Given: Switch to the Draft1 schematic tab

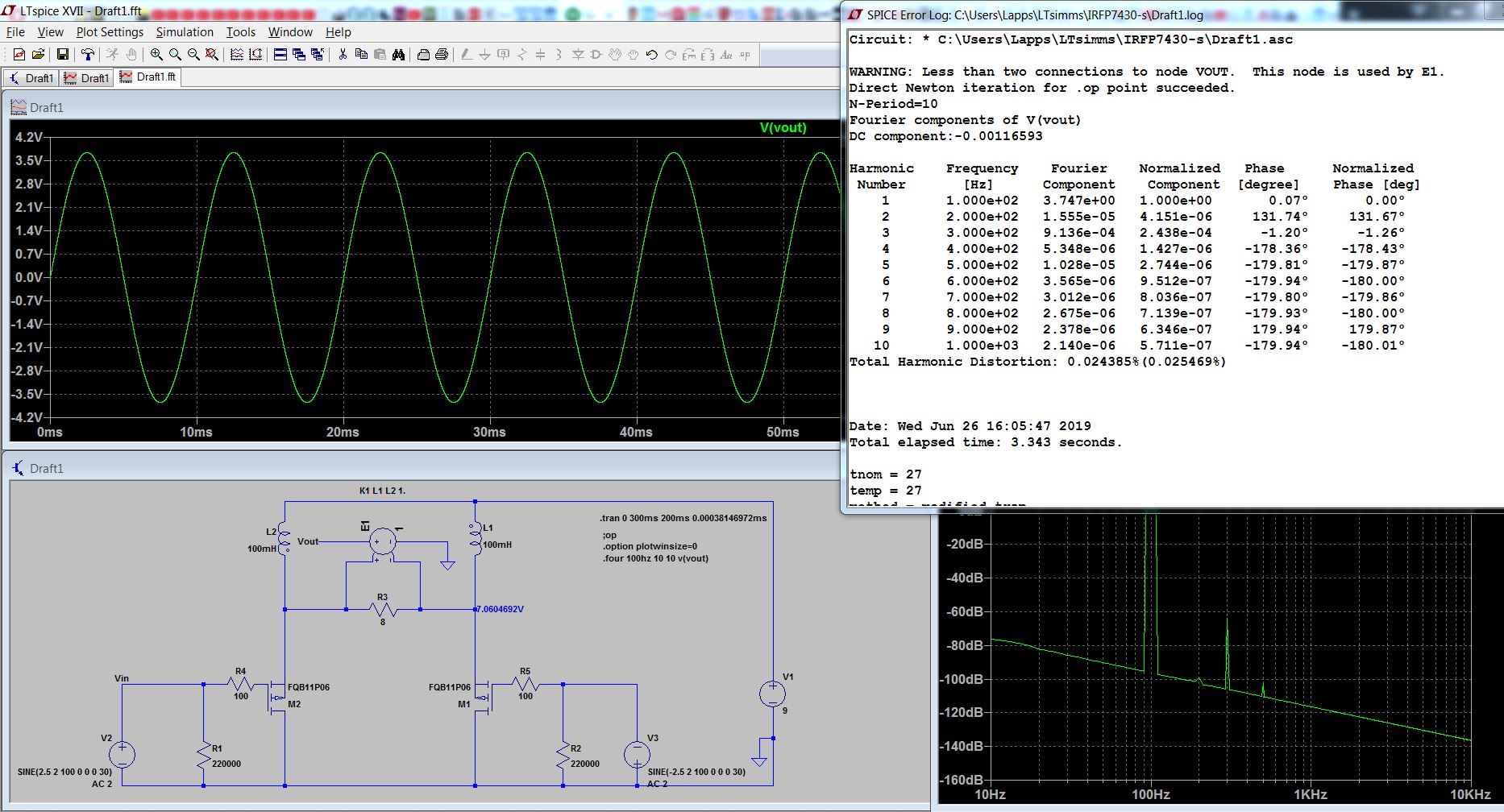Looking at the screenshot, I should tap(31, 77).
